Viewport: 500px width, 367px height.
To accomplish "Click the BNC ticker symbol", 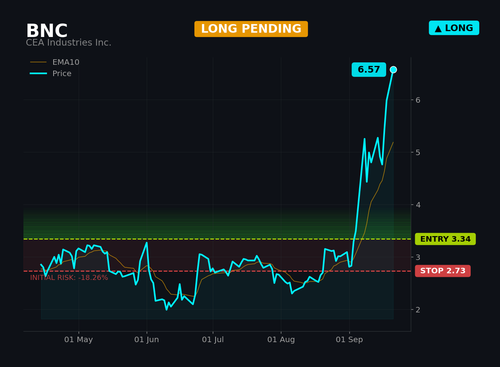I will pyautogui.click(x=47, y=31).
